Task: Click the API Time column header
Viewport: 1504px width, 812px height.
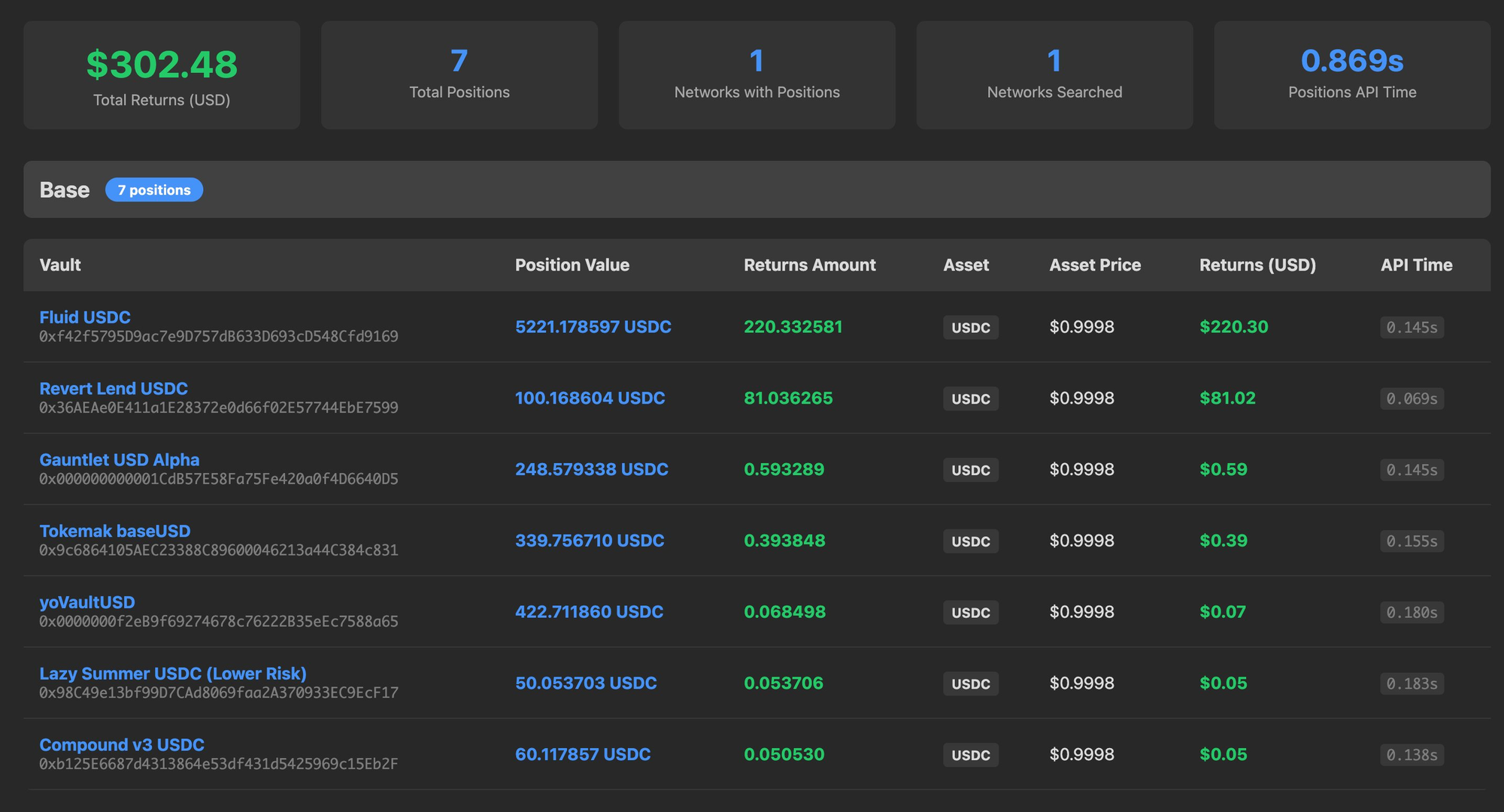Action: click(1416, 265)
